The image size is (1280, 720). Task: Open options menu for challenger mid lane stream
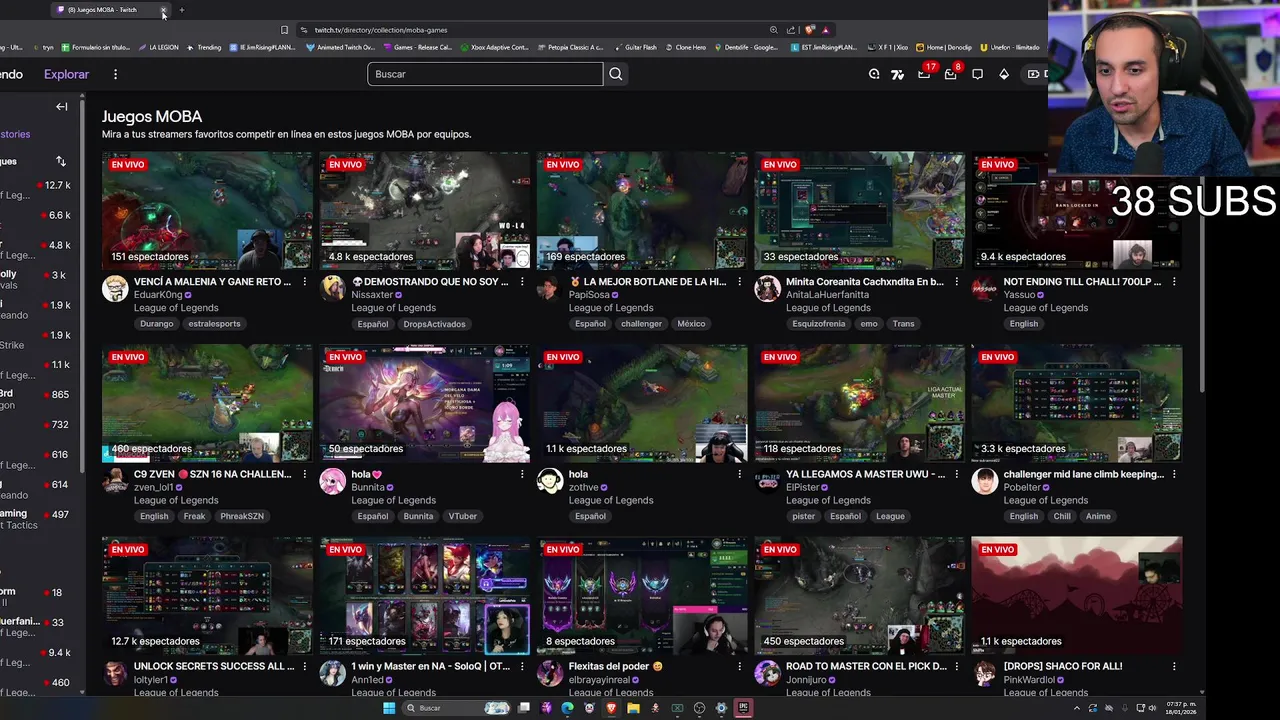click(1174, 474)
